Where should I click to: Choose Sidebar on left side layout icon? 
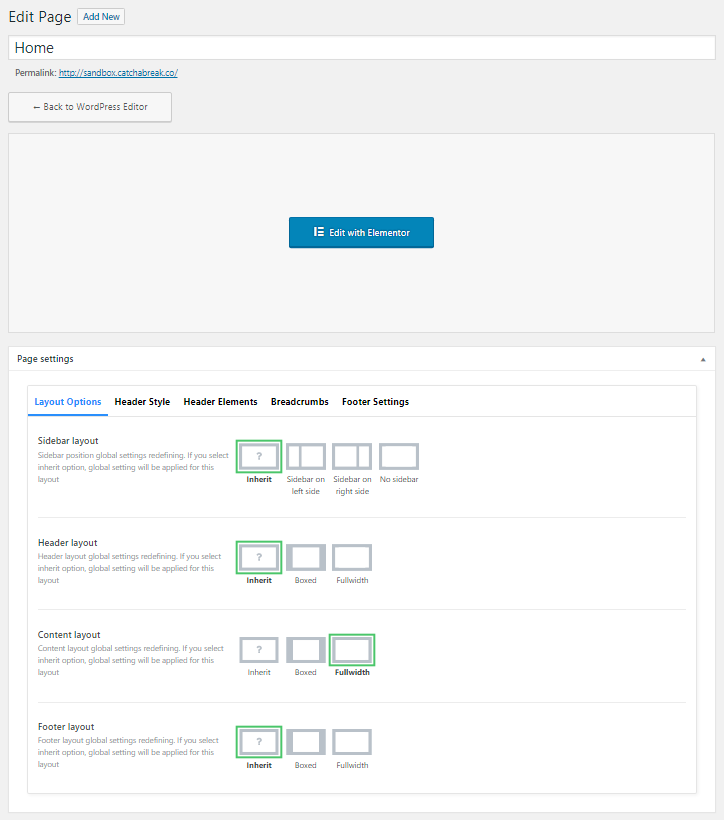pyautogui.click(x=306, y=457)
